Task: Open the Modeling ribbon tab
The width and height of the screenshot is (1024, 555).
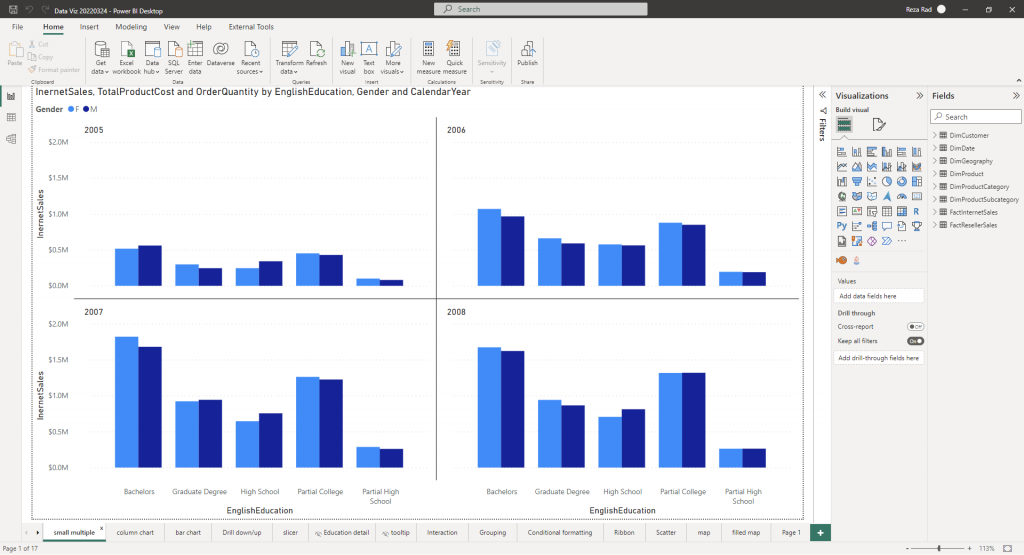Action: [130, 27]
